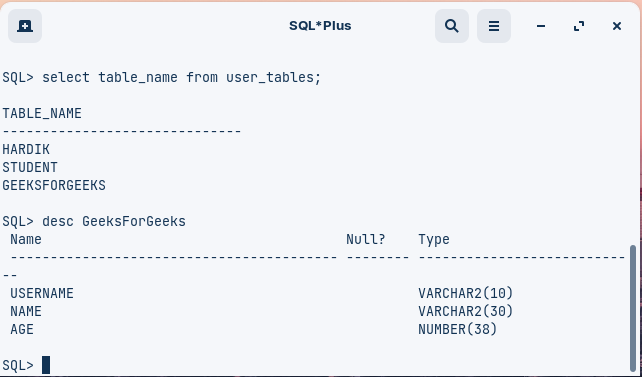Minimize the SQL*Plus window
Viewport: 642px width, 377px height.
pos(541,26)
